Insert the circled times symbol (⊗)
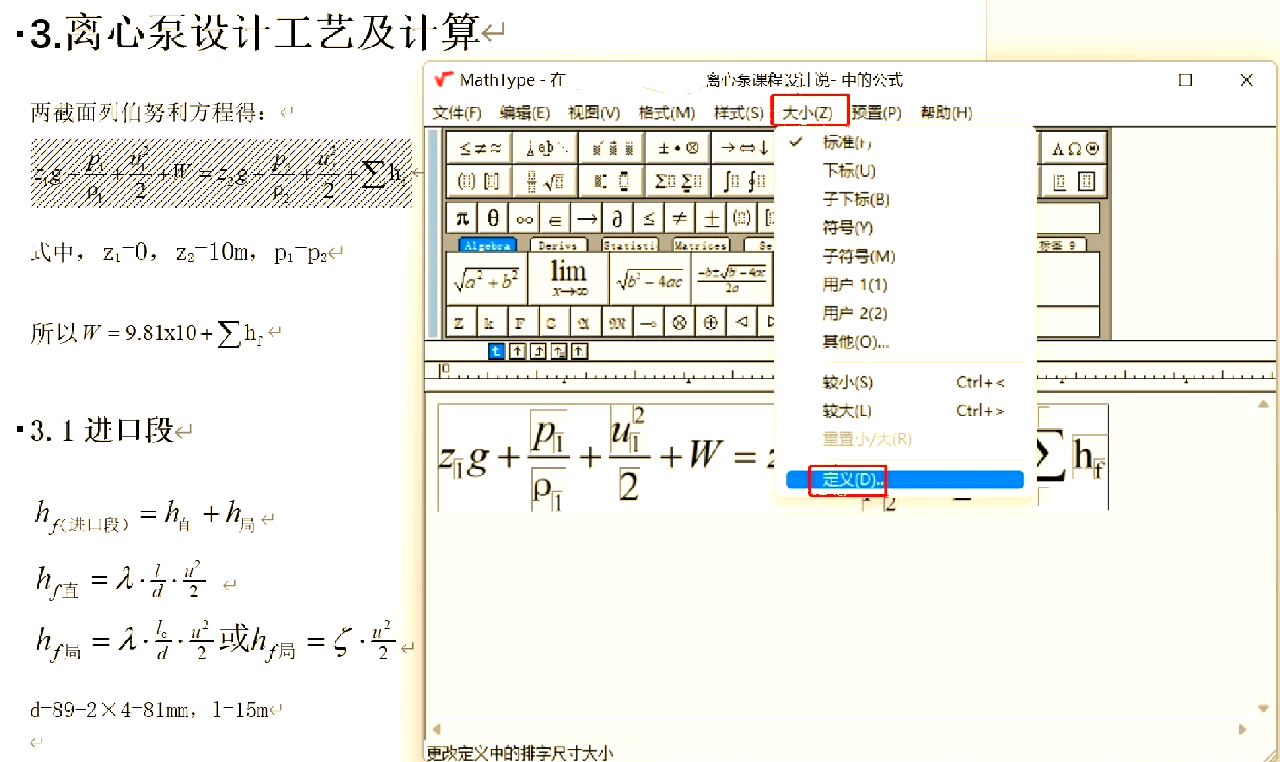Viewport: 1280px width, 762px height. 679,323
